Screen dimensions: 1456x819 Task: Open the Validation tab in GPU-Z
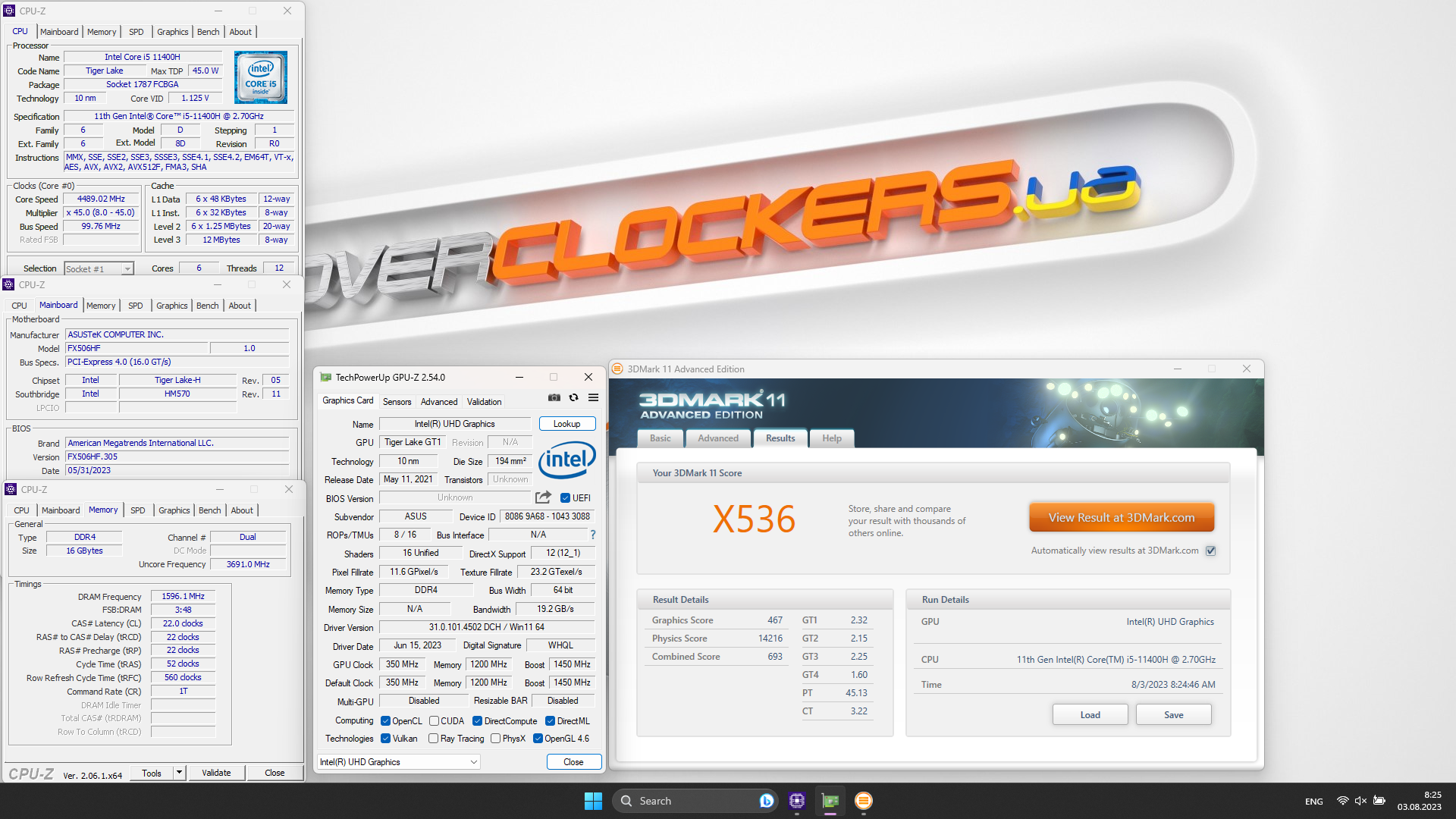[x=484, y=402]
